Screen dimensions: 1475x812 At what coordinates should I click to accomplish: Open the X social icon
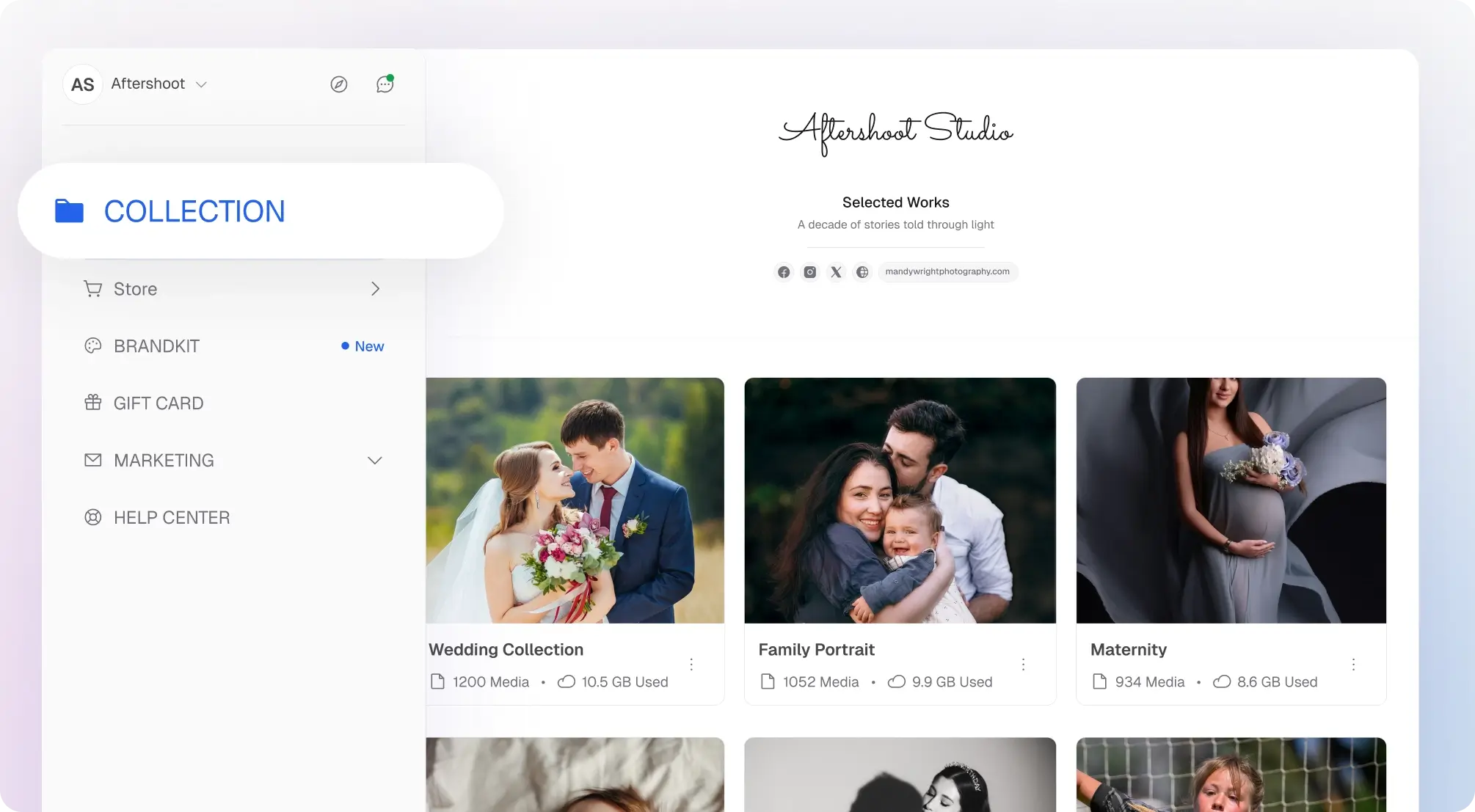click(836, 272)
